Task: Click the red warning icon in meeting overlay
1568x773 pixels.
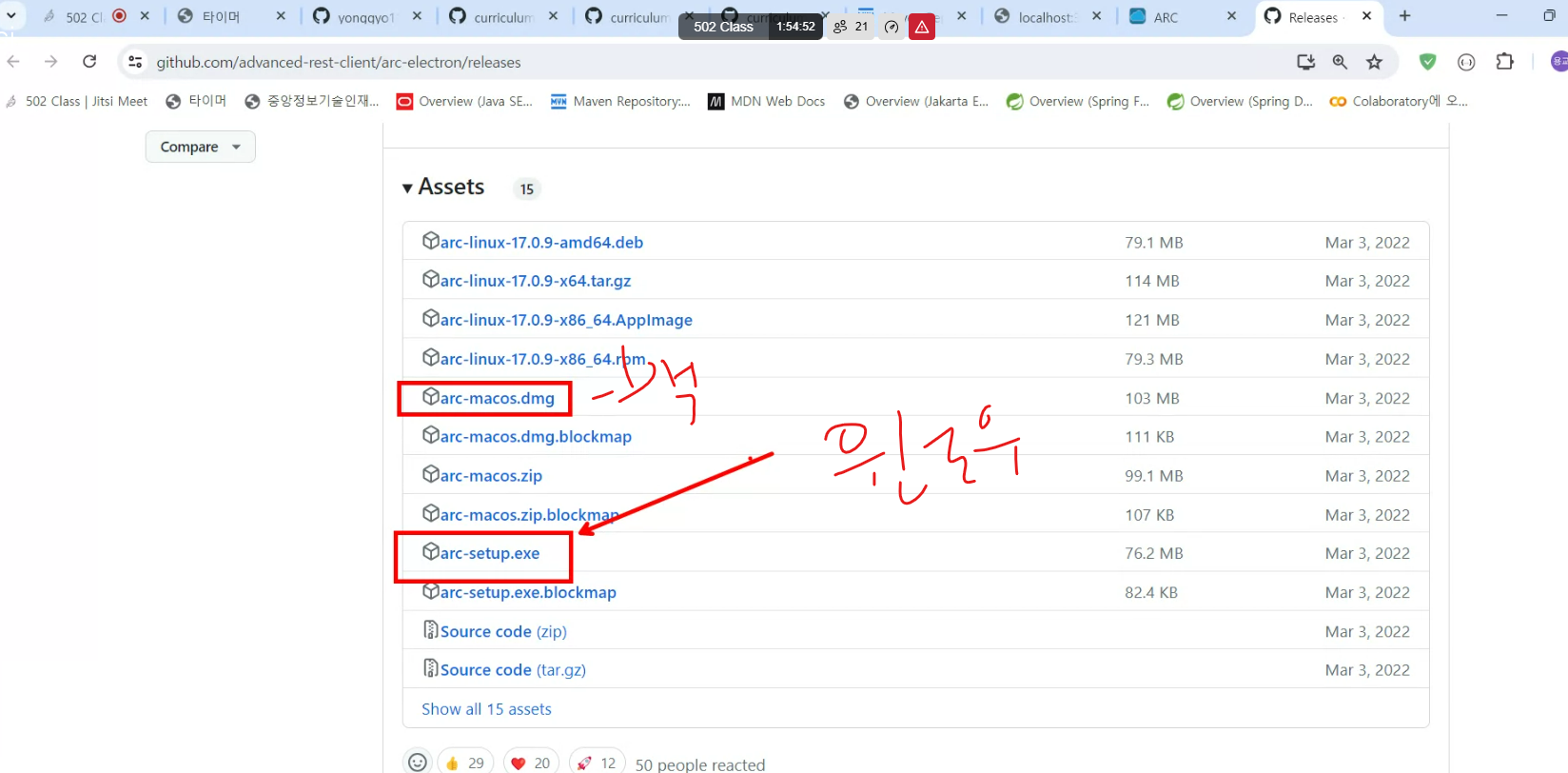Action: [x=921, y=27]
